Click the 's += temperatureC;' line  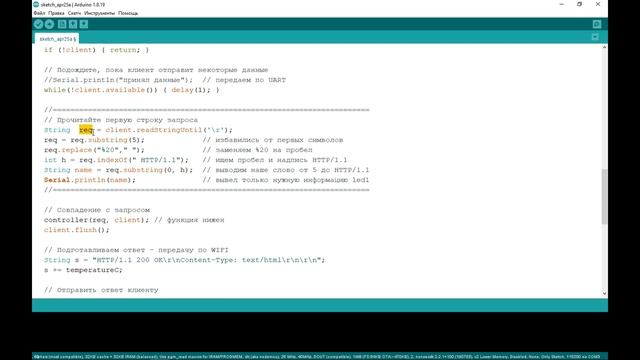(83, 270)
